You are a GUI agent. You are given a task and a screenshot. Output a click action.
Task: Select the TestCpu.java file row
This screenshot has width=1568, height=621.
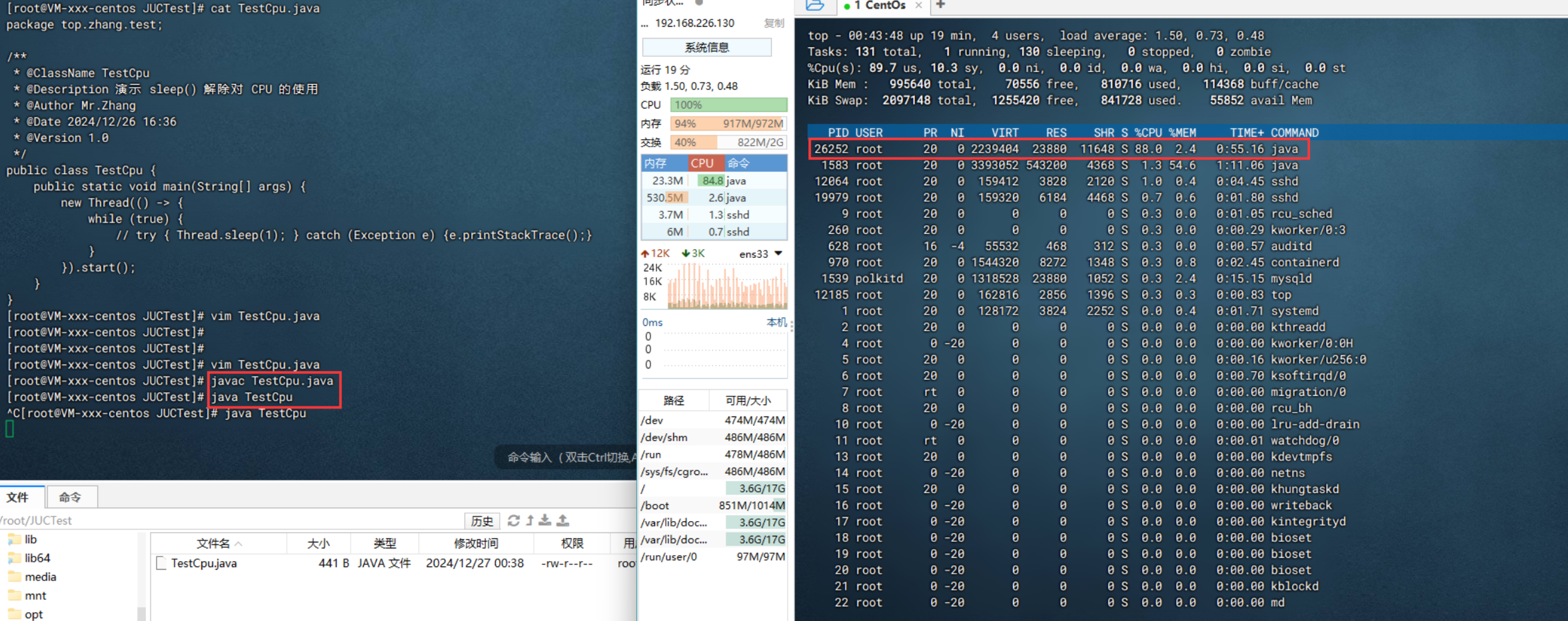204,564
